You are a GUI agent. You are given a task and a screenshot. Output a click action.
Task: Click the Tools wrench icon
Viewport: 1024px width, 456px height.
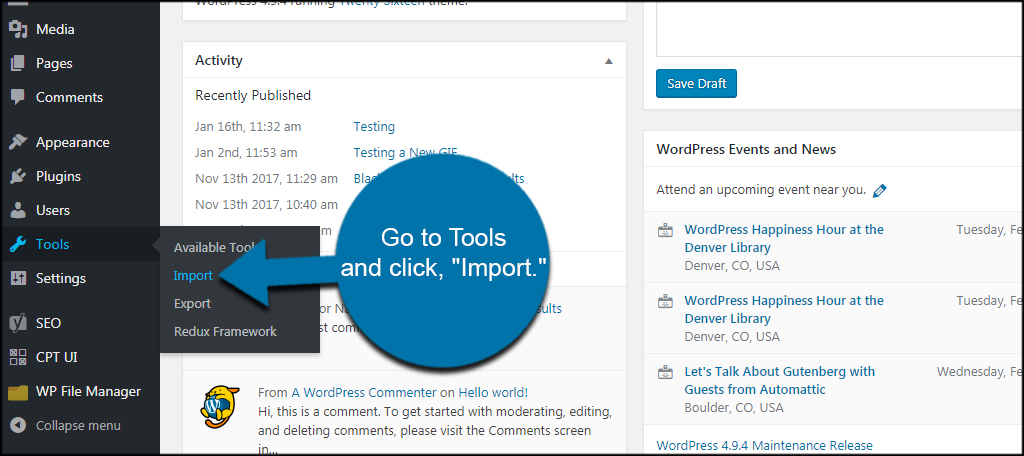[x=18, y=244]
